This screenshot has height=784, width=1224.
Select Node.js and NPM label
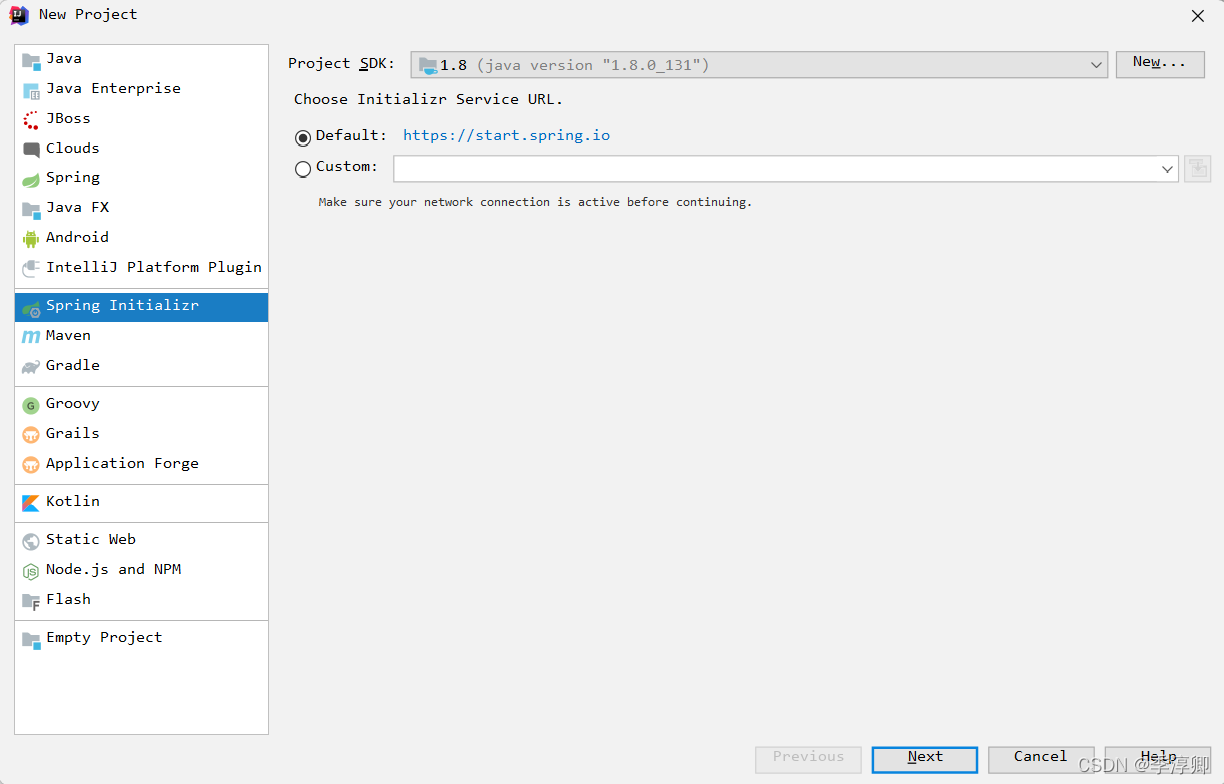click(113, 570)
